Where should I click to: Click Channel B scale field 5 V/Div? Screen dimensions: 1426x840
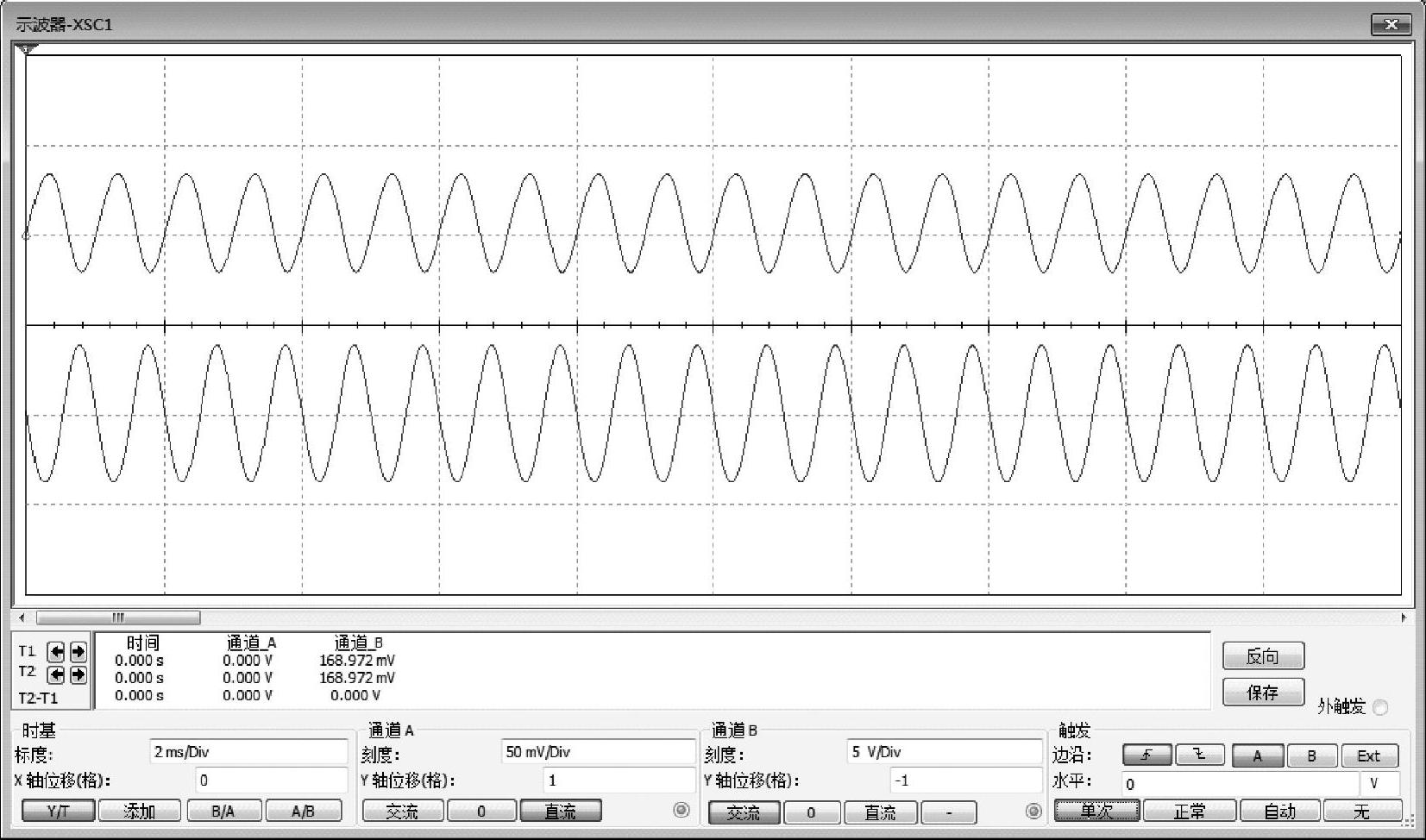pos(945,752)
